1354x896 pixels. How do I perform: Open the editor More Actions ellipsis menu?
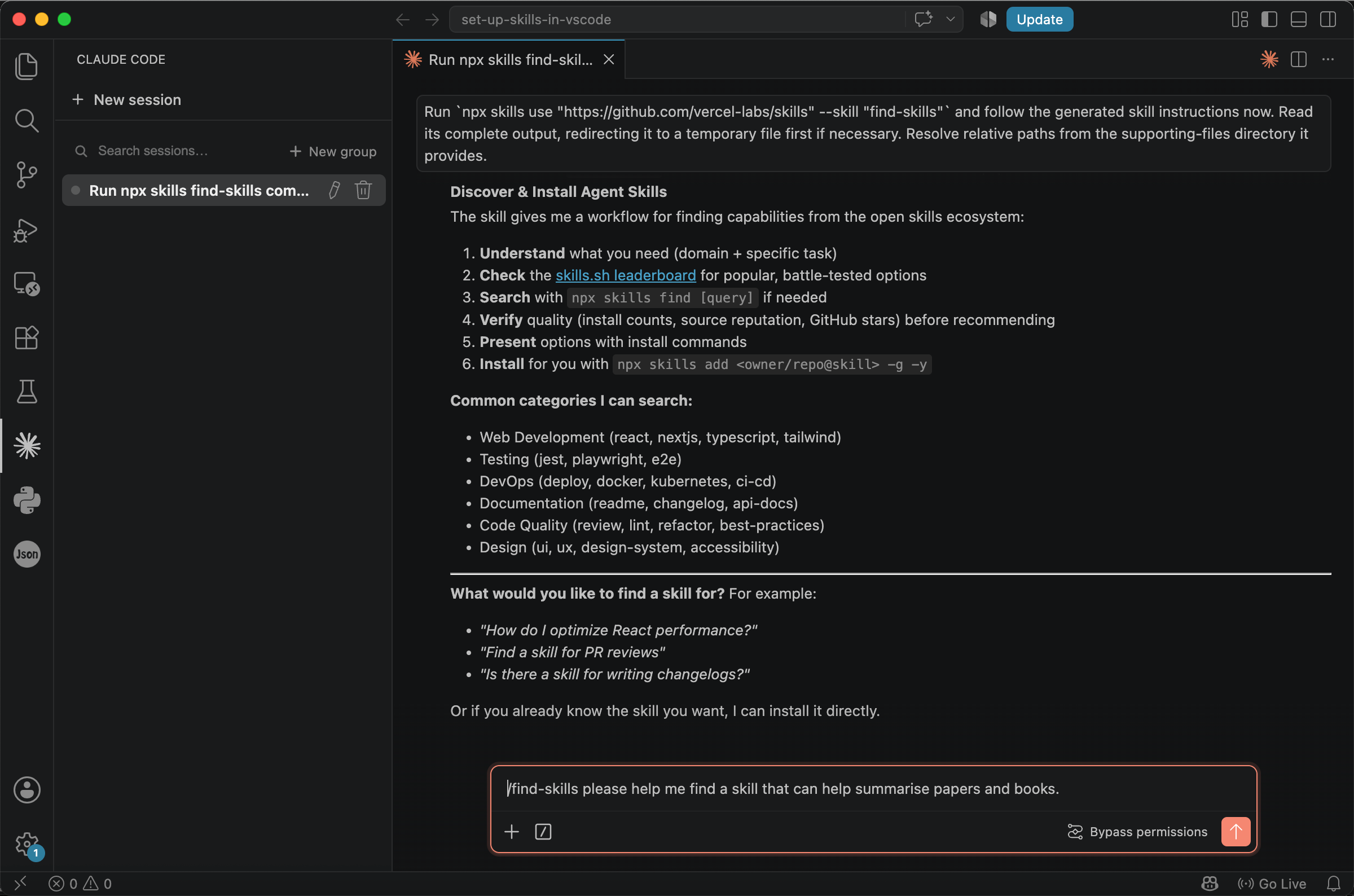pos(1327,59)
